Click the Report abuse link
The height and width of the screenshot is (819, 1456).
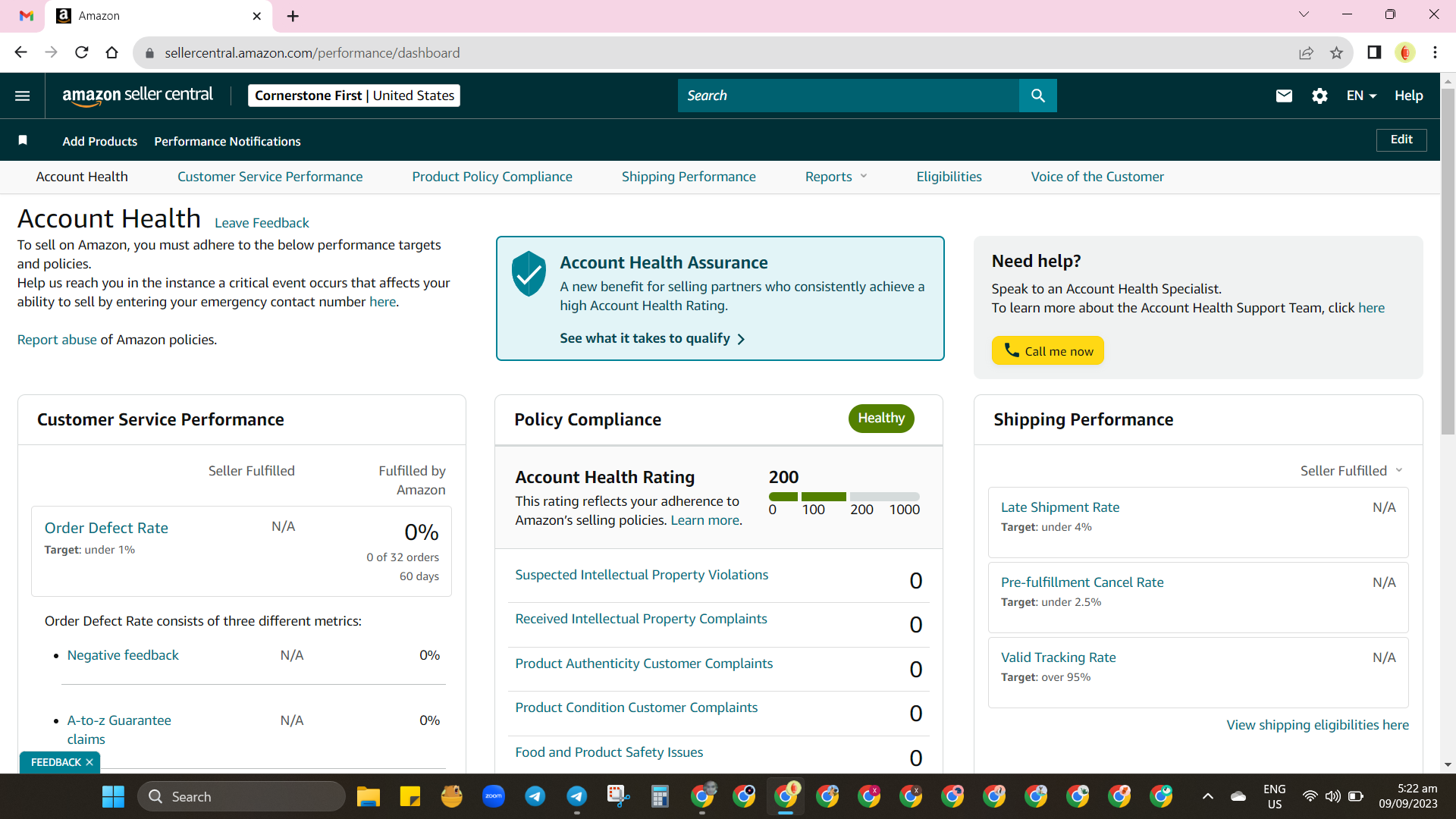coord(57,340)
